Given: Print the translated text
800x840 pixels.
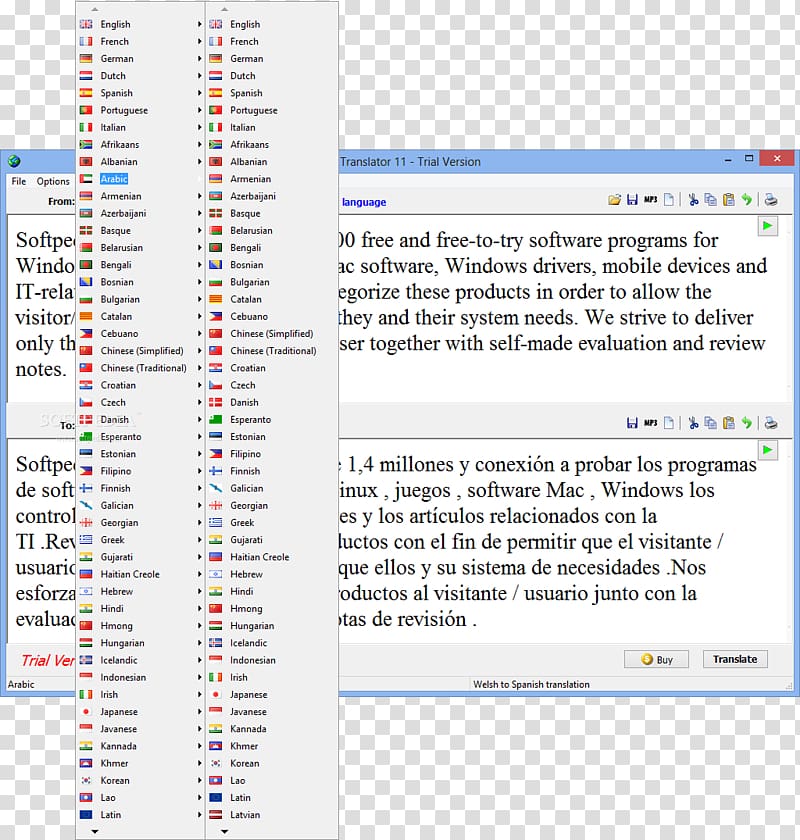Looking at the screenshot, I should (x=771, y=423).
